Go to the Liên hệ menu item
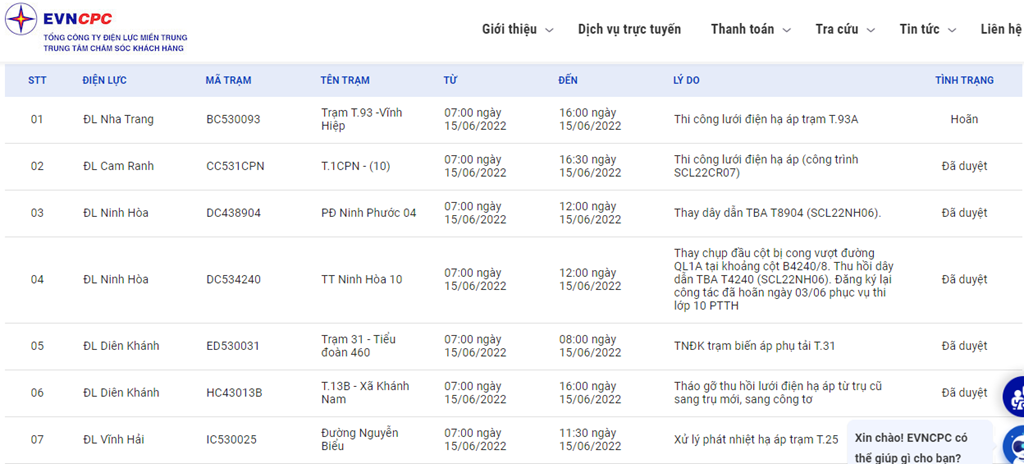 tap(1001, 29)
